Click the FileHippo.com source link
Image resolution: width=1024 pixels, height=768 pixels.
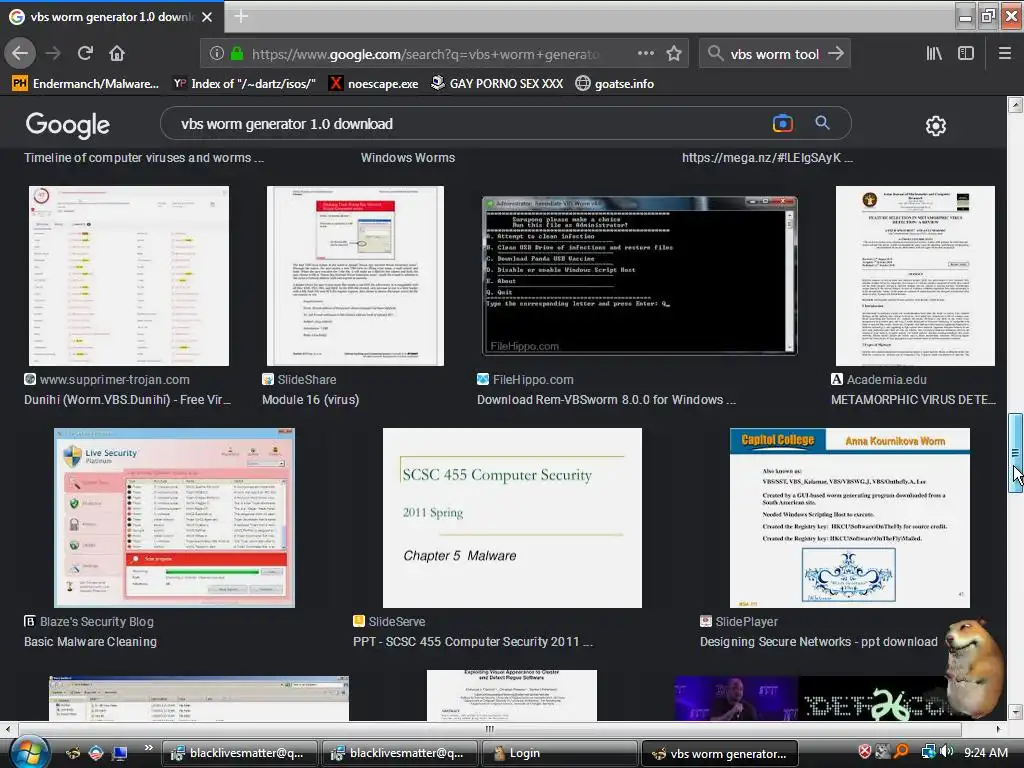533,379
